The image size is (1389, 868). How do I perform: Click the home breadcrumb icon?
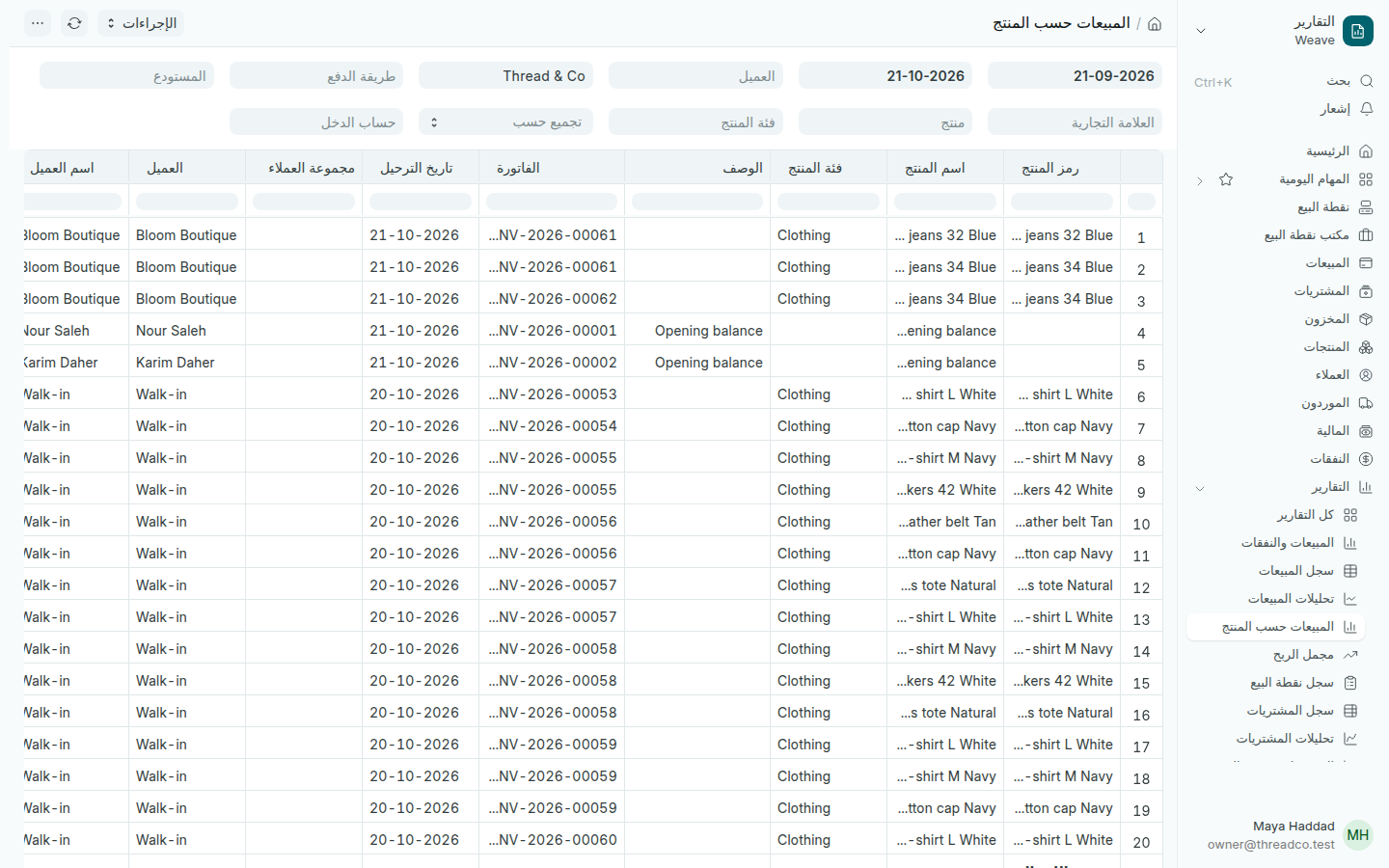pyautogui.click(x=1155, y=23)
